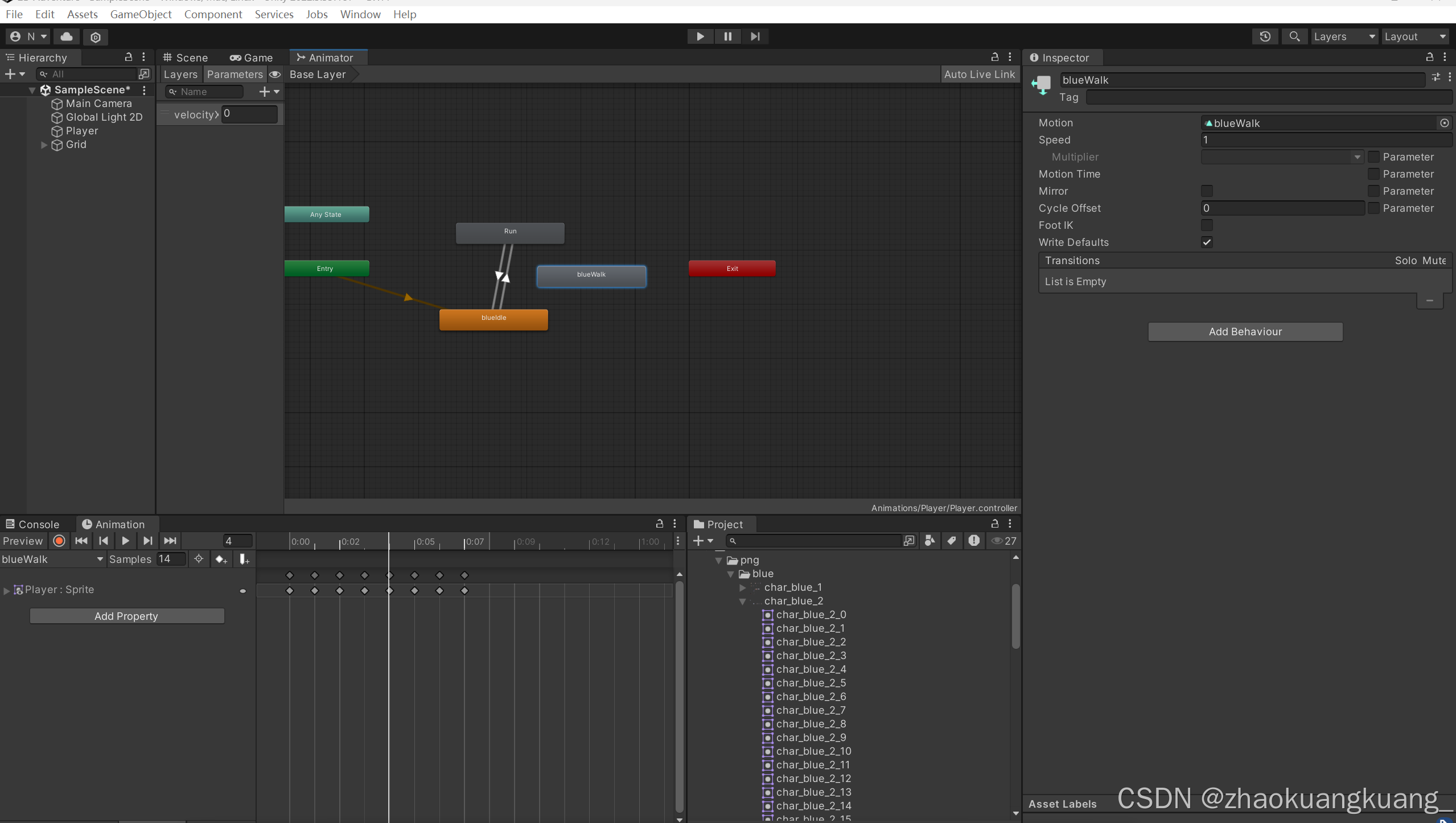
Task: Toggle Animator parameters eye visibility icon
Action: point(275,75)
